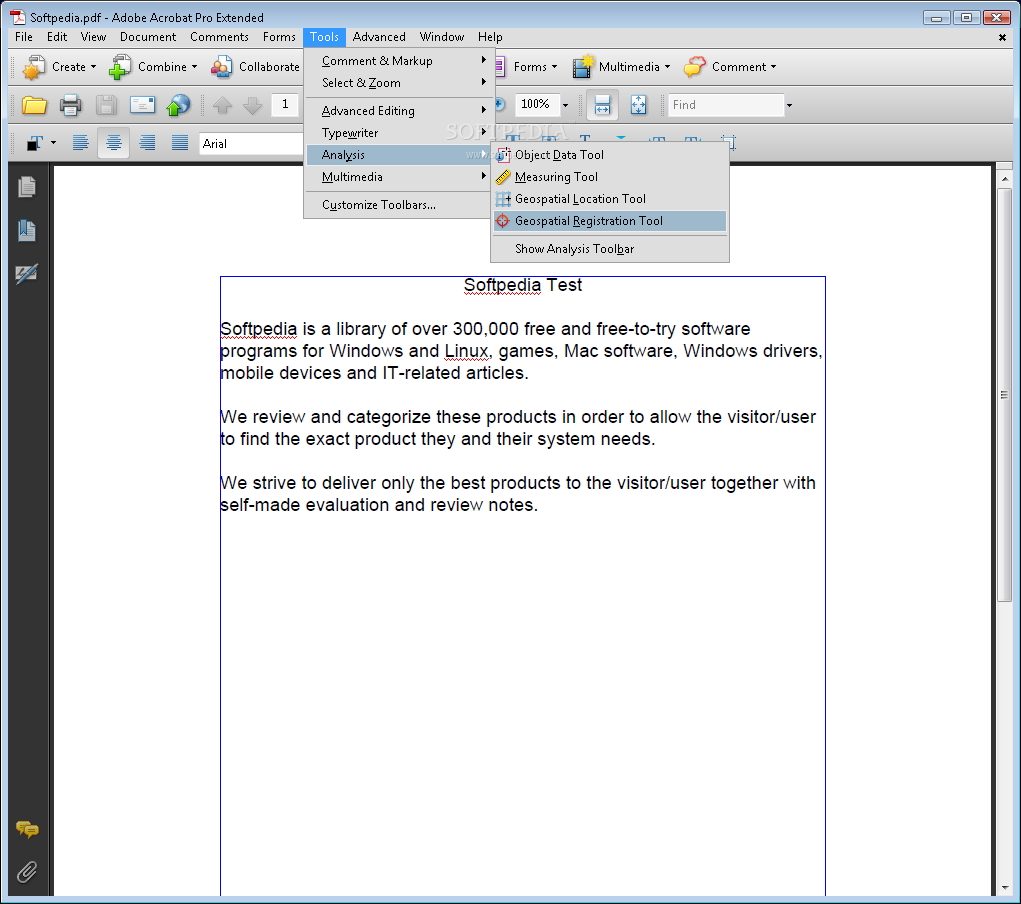Click the scrollbar down arrow
This screenshot has width=1021, height=904.
tap(1005, 887)
